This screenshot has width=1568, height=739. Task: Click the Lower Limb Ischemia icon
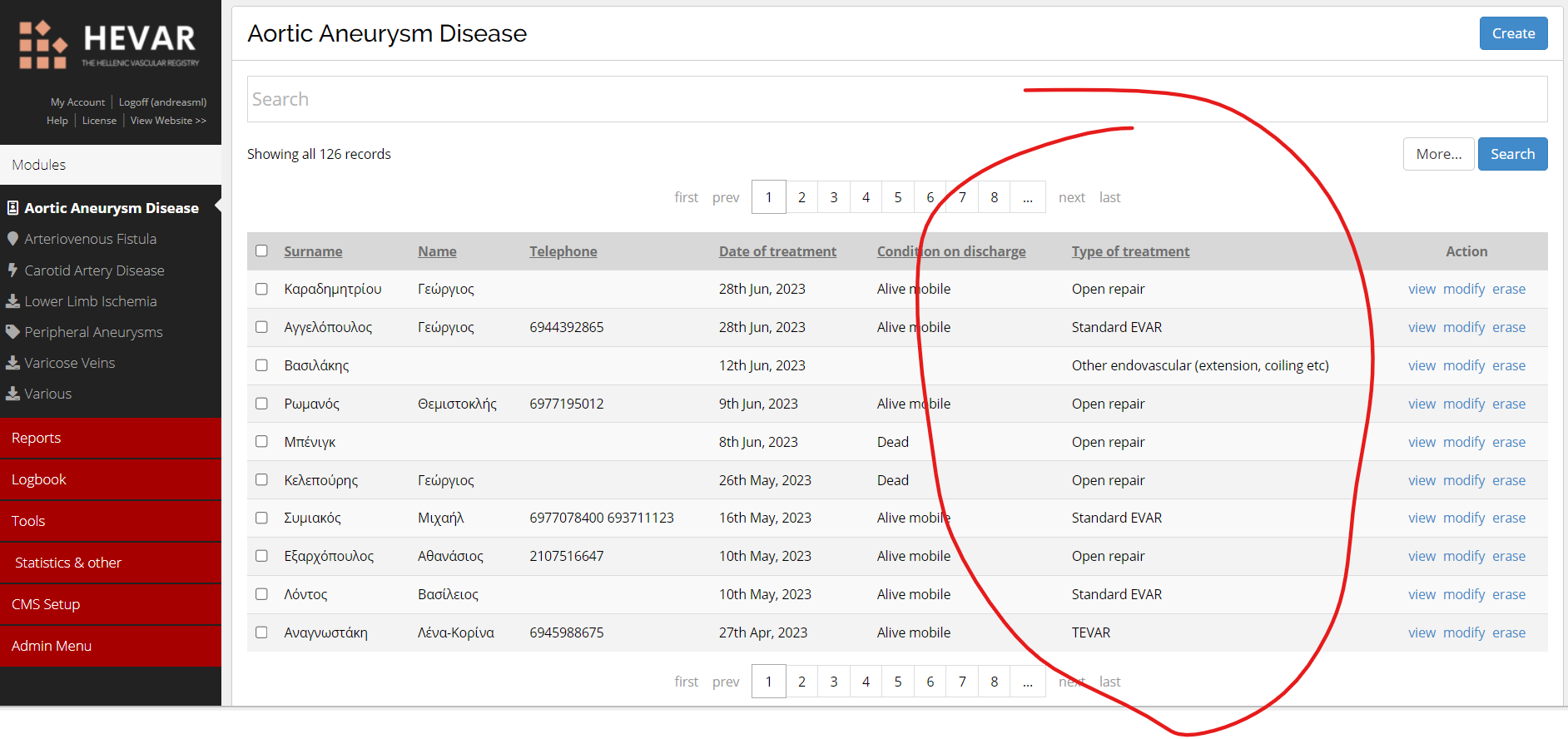[x=12, y=301]
